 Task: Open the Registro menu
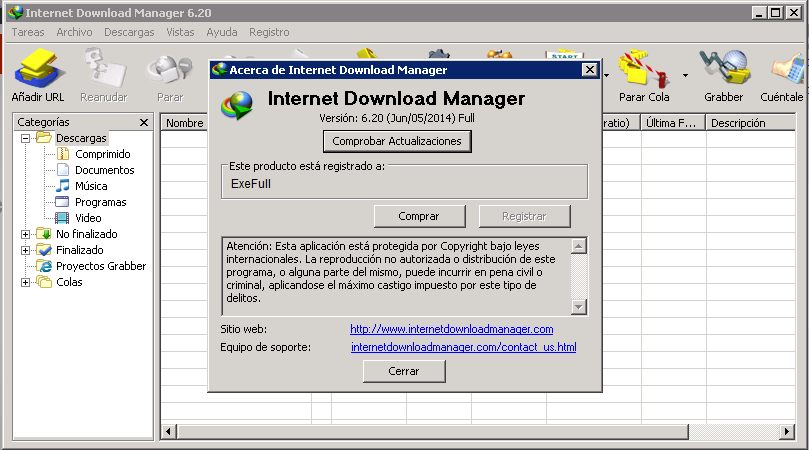pyautogui.click(x=269, y=32)
